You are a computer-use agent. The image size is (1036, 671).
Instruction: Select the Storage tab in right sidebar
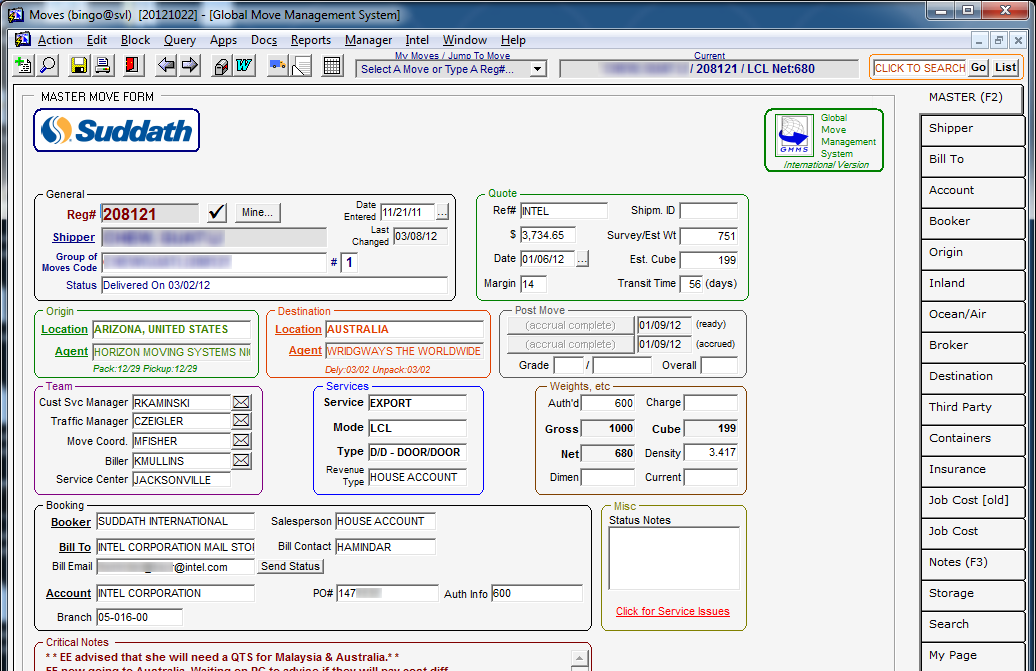[x=972, y=594]
